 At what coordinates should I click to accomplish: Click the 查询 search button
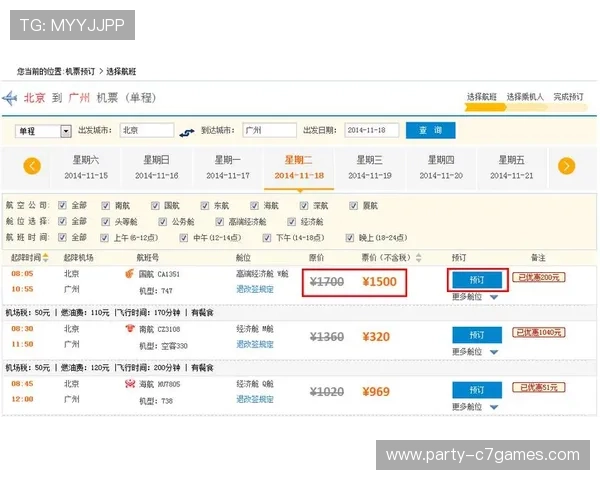(430, 130)
